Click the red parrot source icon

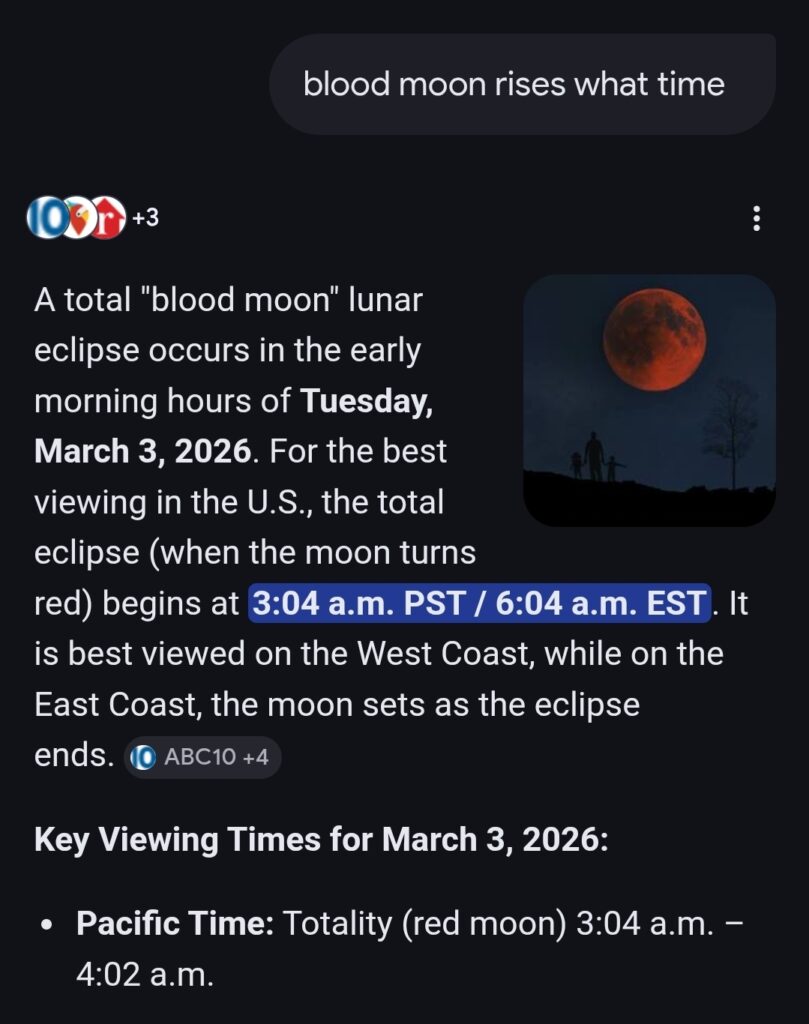click(78, 218)
